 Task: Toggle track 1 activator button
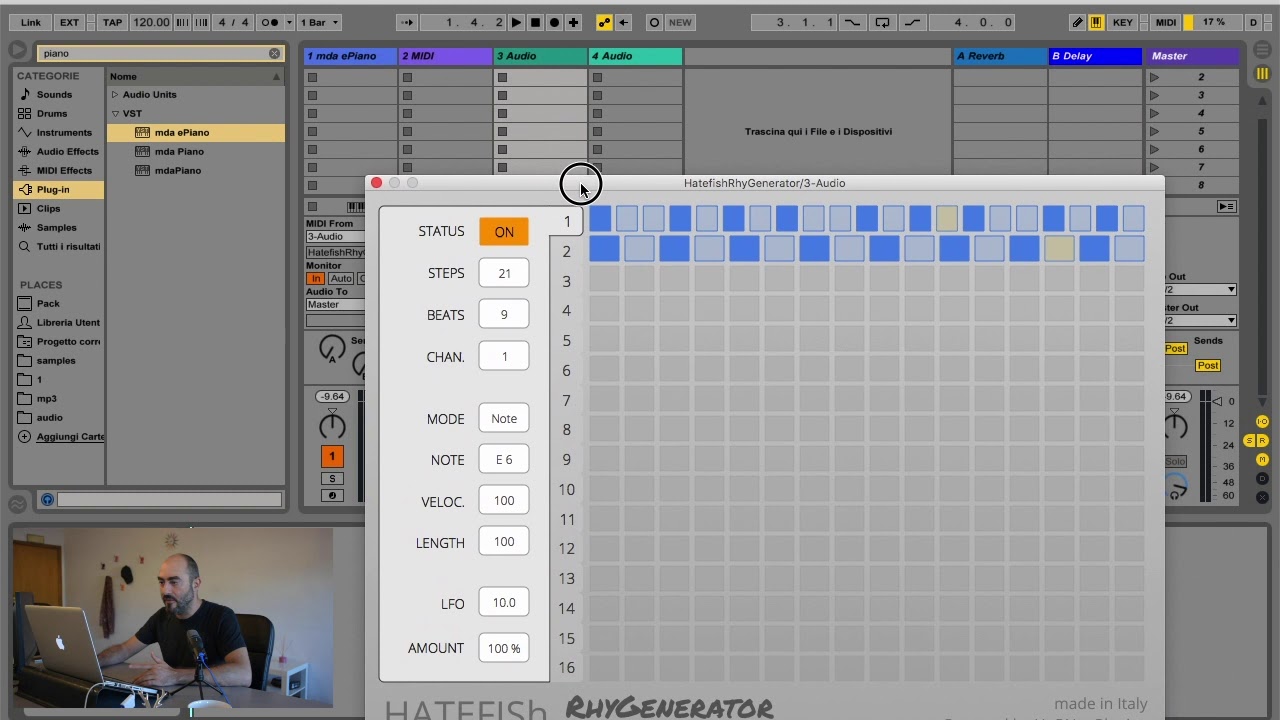click(332, 457)
